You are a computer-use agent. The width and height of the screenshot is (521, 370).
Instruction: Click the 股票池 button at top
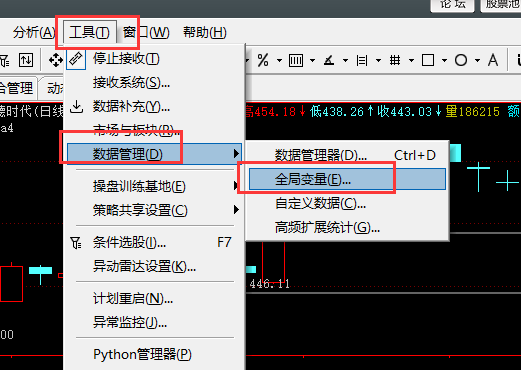(501, 5)
